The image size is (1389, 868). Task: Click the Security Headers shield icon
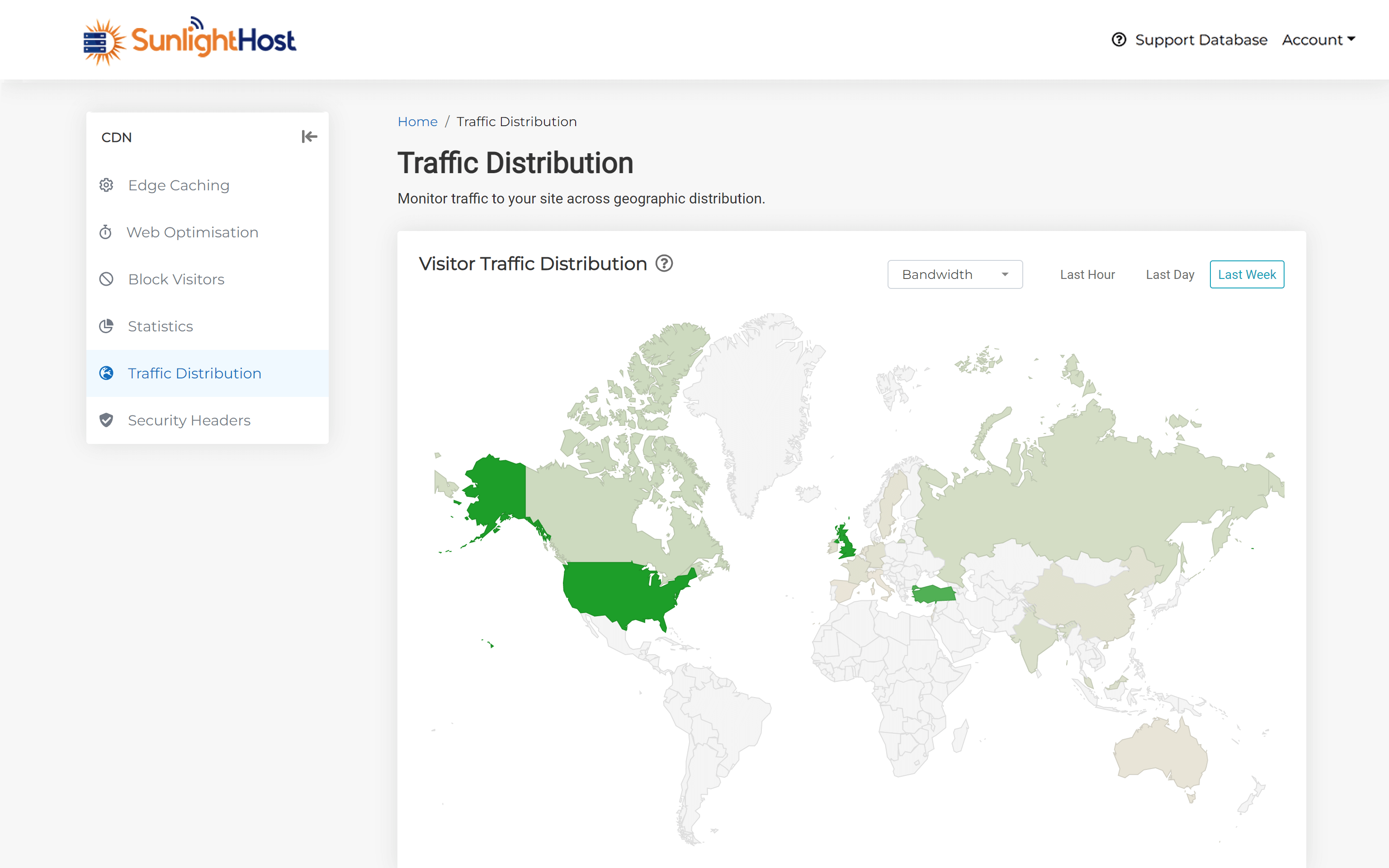point(106,420)
